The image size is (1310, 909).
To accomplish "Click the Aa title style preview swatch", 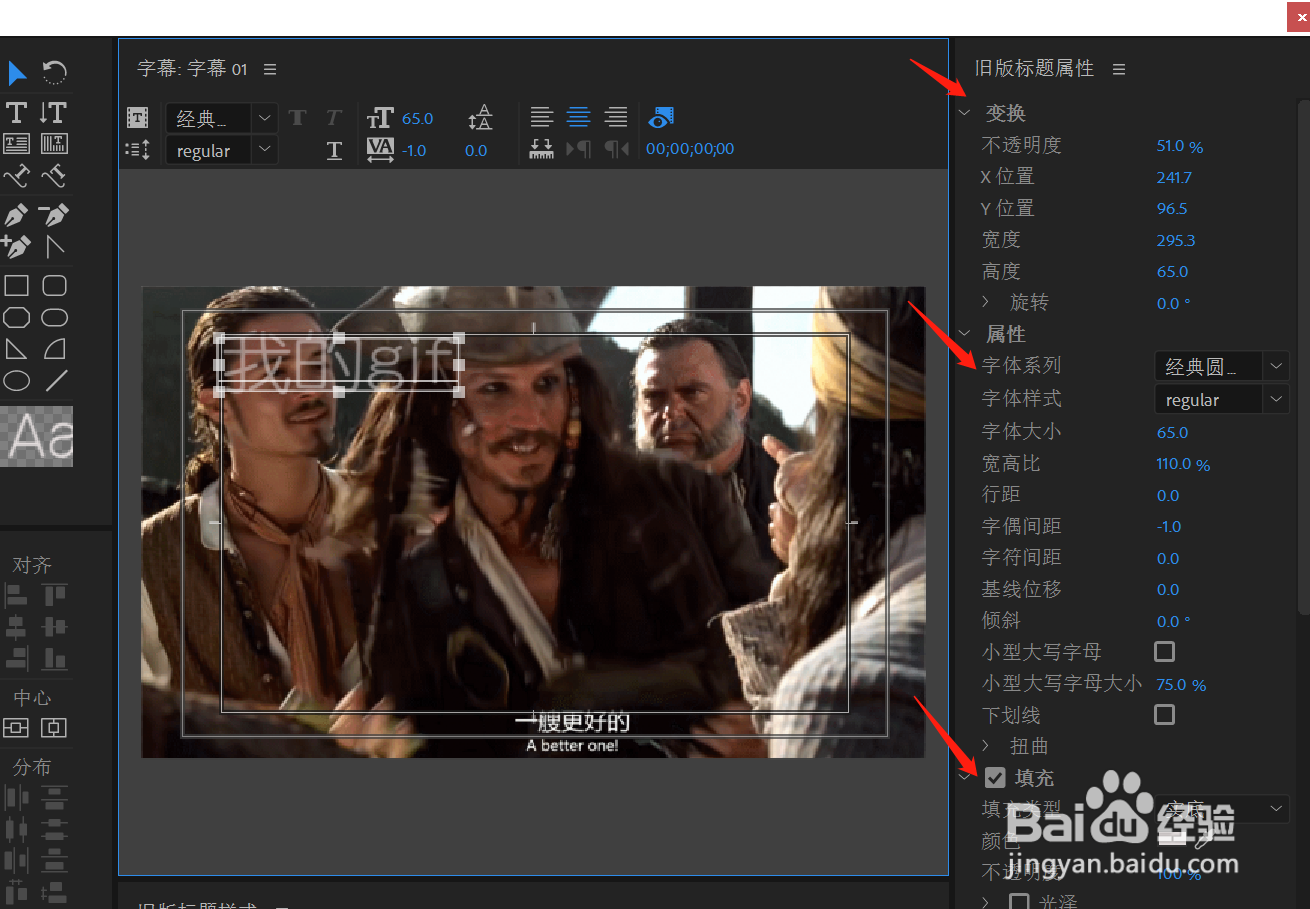I will pyautogui.click(x=37, y=438).
